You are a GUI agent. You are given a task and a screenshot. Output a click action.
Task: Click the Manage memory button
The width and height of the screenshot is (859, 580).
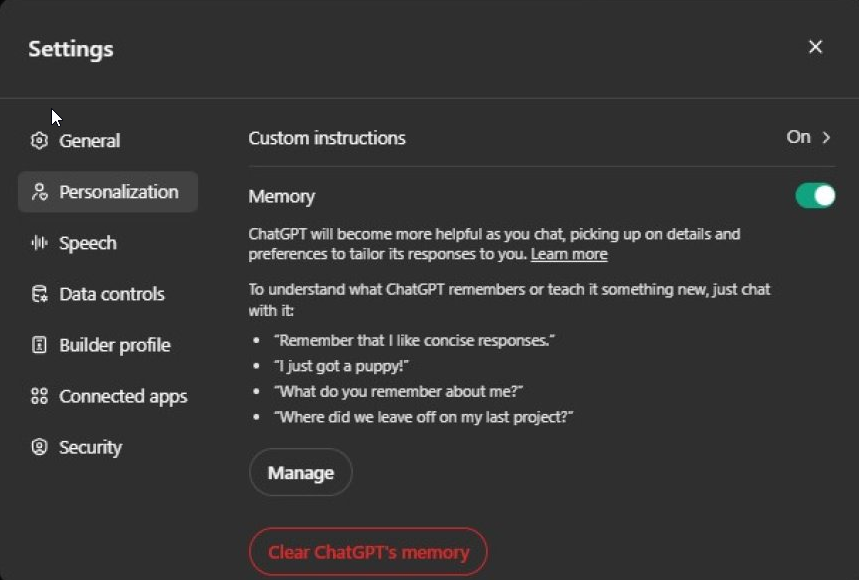[x=300, y=472]
